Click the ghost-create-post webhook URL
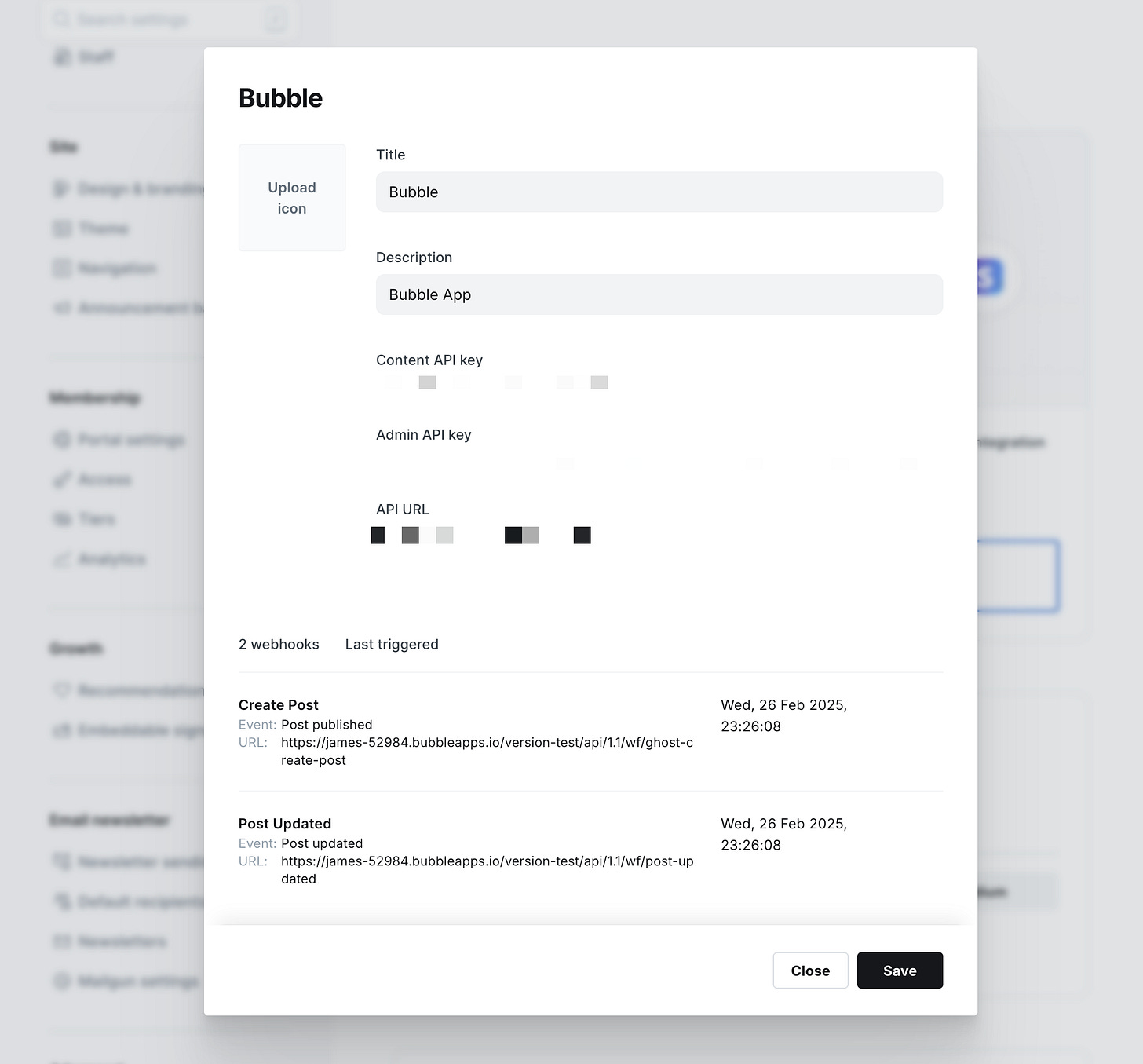 tap(487, 751)
